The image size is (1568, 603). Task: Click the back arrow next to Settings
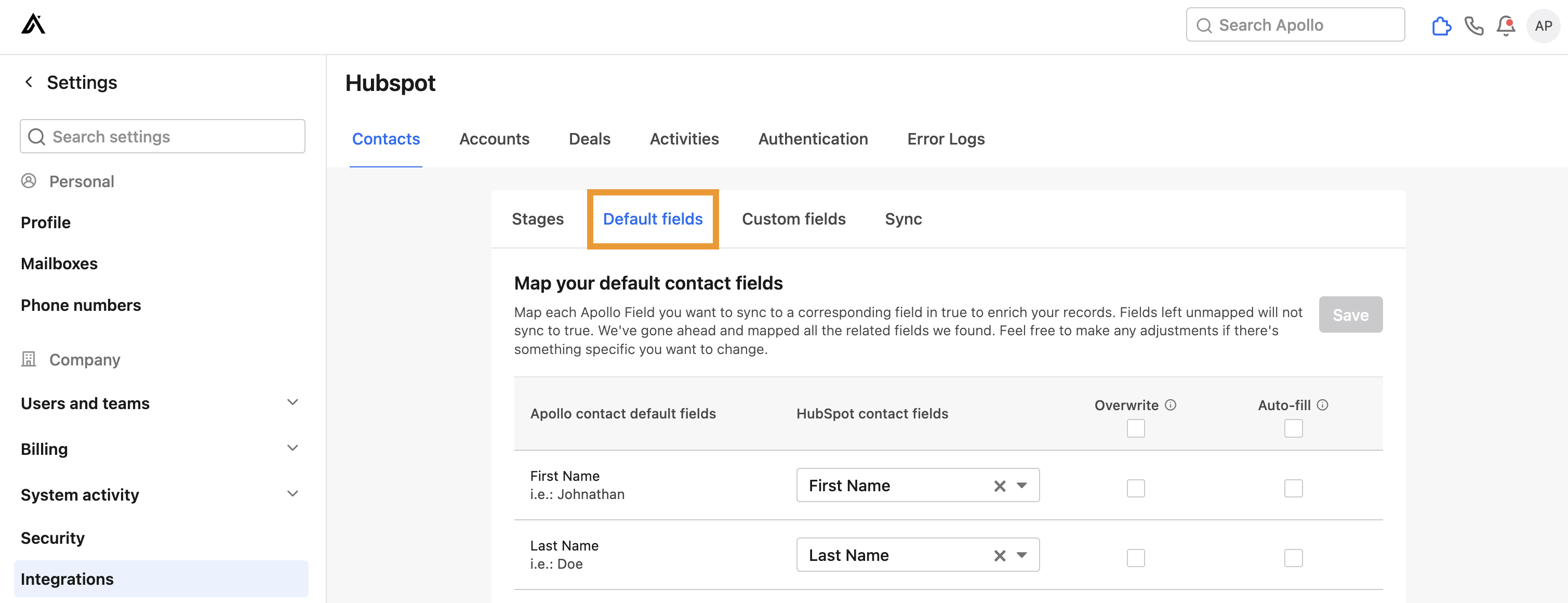click(x=29, y=82)
